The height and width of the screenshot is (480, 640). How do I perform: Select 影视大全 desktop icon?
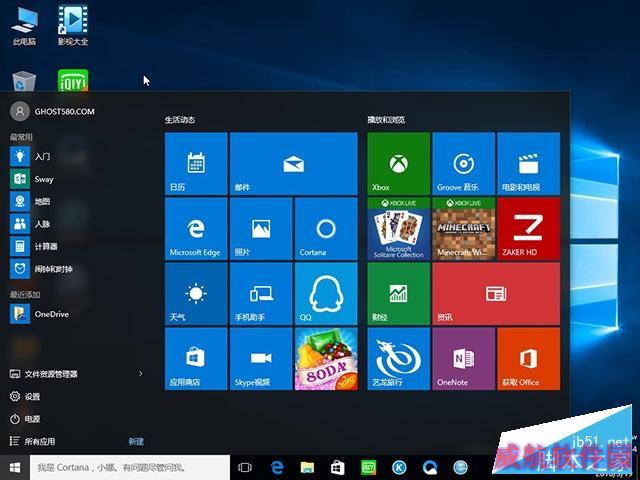pyautogui.click(x=73, y=25)
